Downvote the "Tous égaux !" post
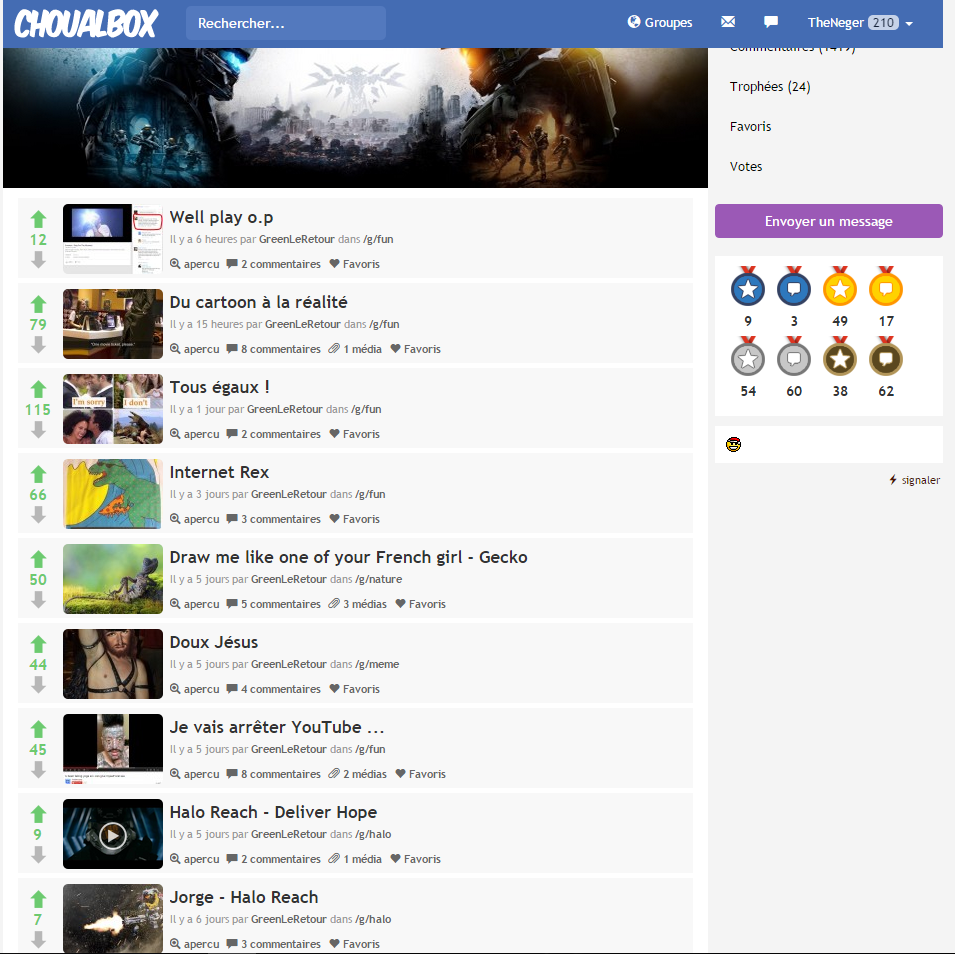The width and height of the screenshot is (955, 954). point(38,430)
